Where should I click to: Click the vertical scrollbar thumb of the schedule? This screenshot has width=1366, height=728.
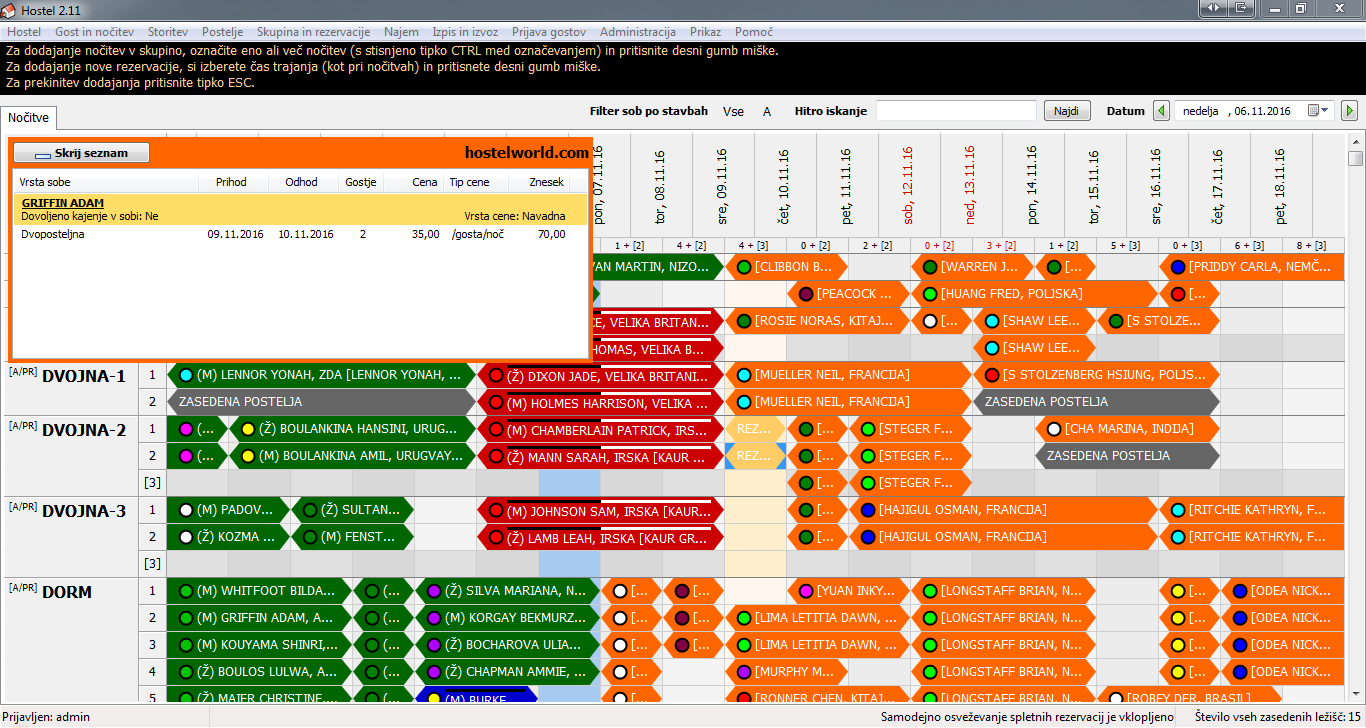[1355, 158]
